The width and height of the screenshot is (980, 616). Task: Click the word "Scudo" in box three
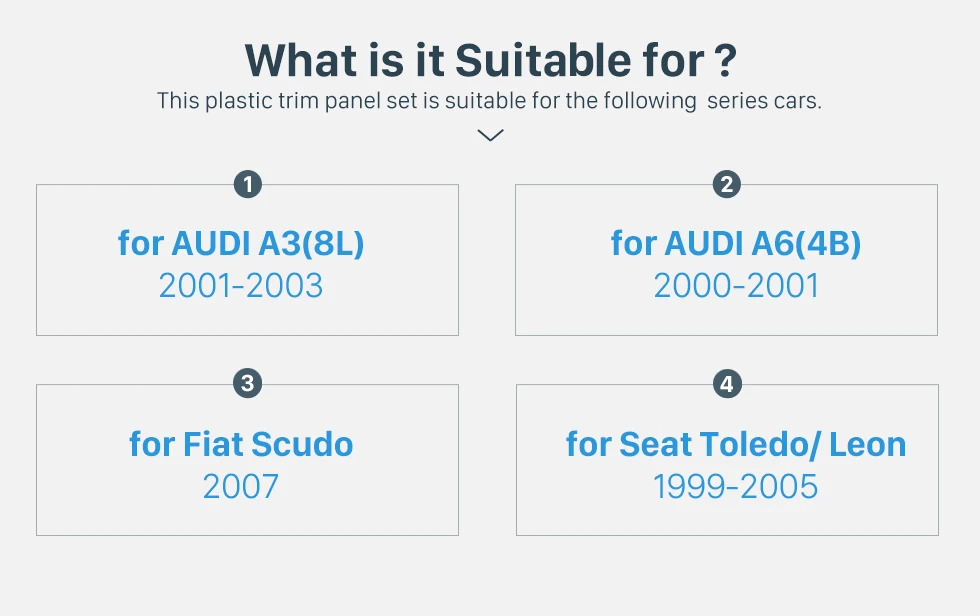click(x=302, y=444)
